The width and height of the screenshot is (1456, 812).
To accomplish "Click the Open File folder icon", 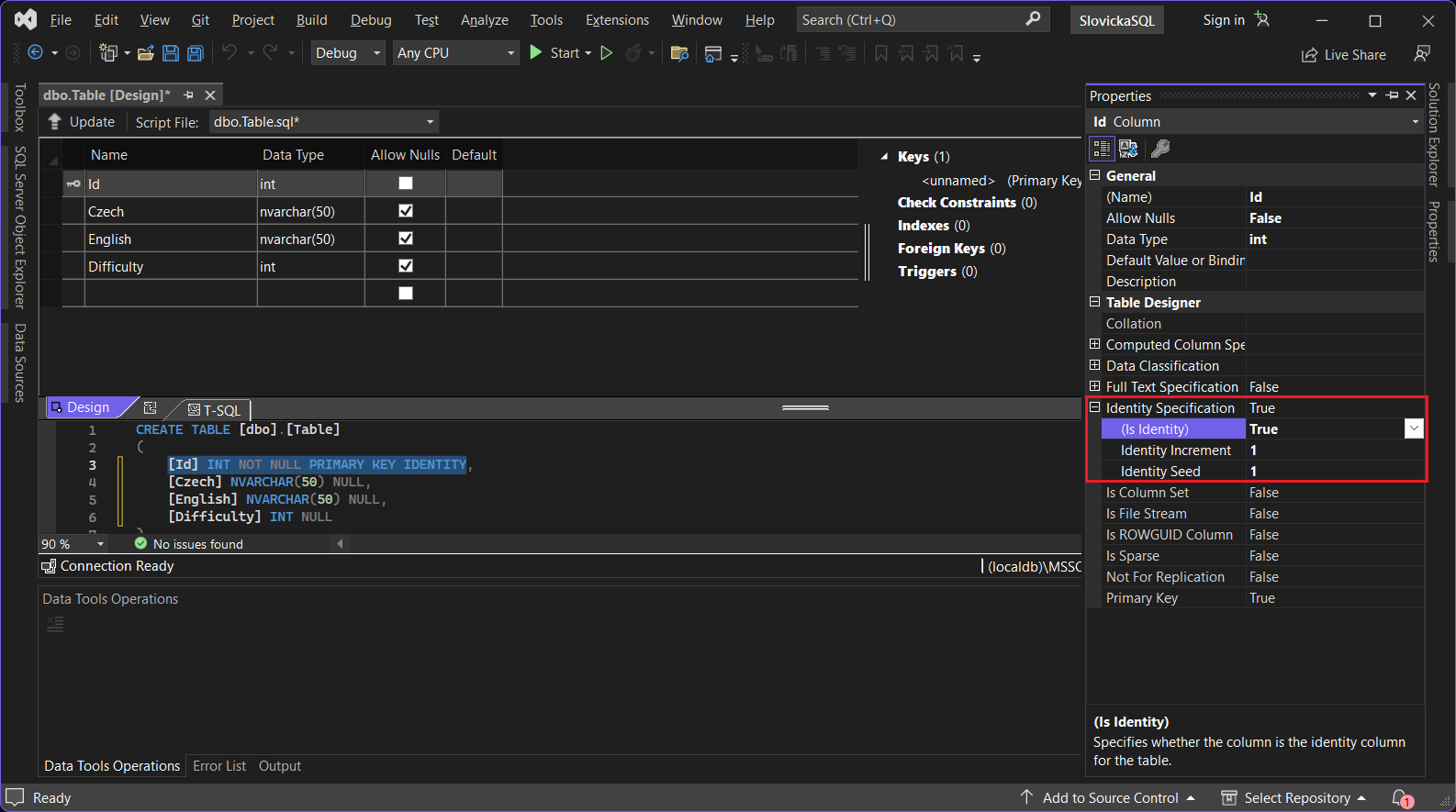I will point(145,53).
